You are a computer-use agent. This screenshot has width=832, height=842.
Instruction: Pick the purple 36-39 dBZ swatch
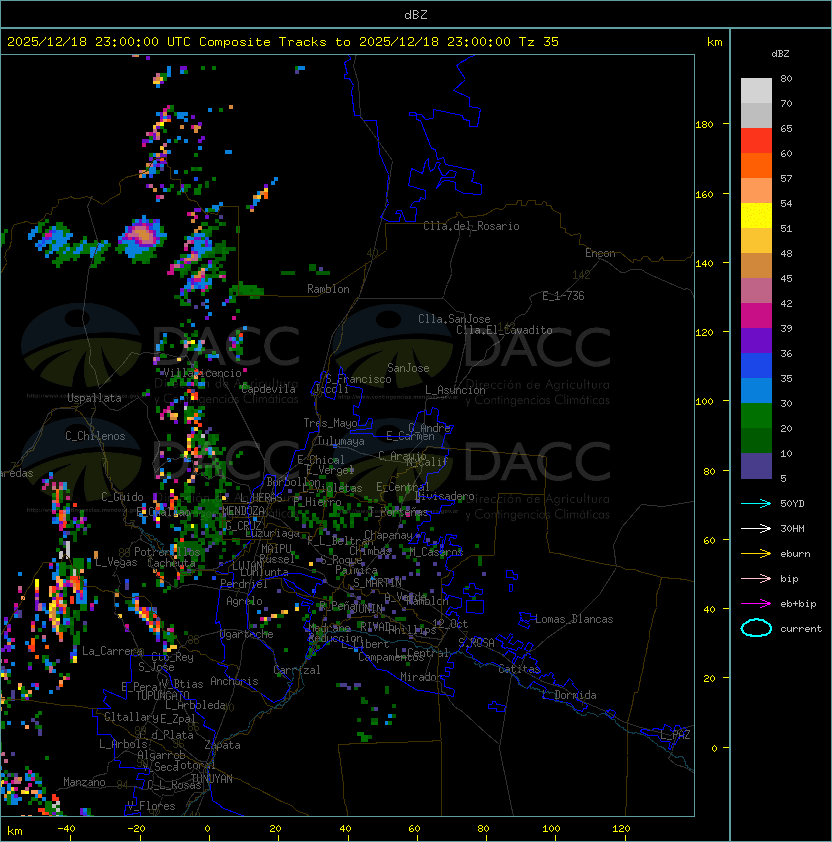point(756,340)
